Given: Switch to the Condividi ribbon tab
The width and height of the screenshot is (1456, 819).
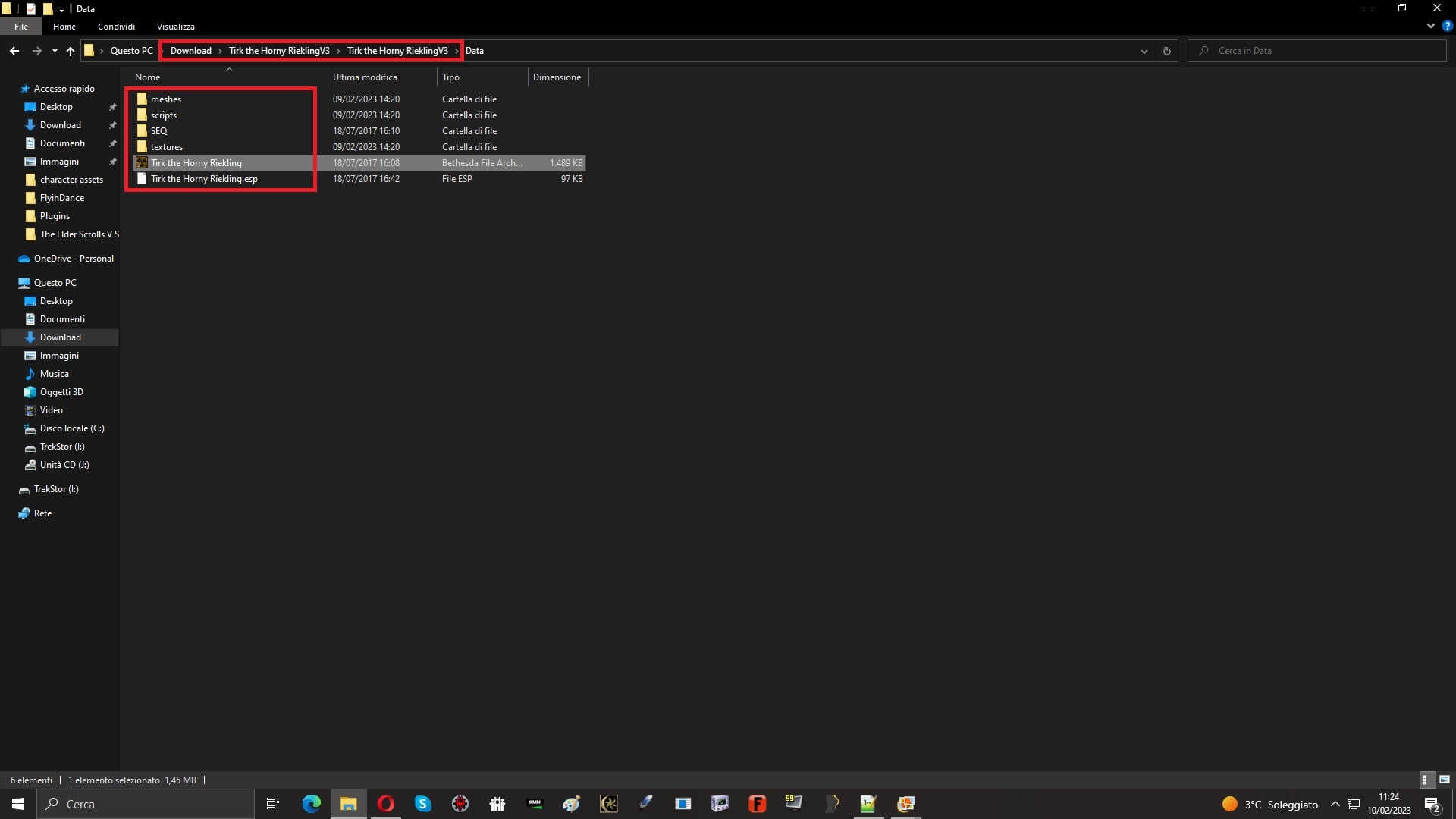Looking at the screenshot, I should click(x=116, y=27).
